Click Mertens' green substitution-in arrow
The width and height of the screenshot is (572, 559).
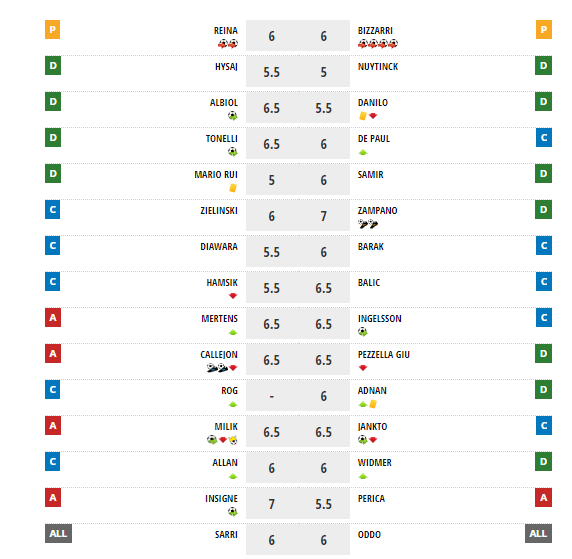pos(233,332)
